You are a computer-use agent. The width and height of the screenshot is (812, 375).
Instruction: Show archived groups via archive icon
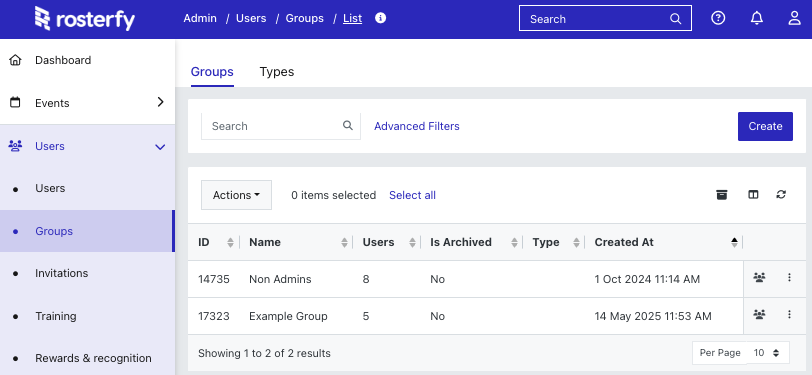coord(722,195)
